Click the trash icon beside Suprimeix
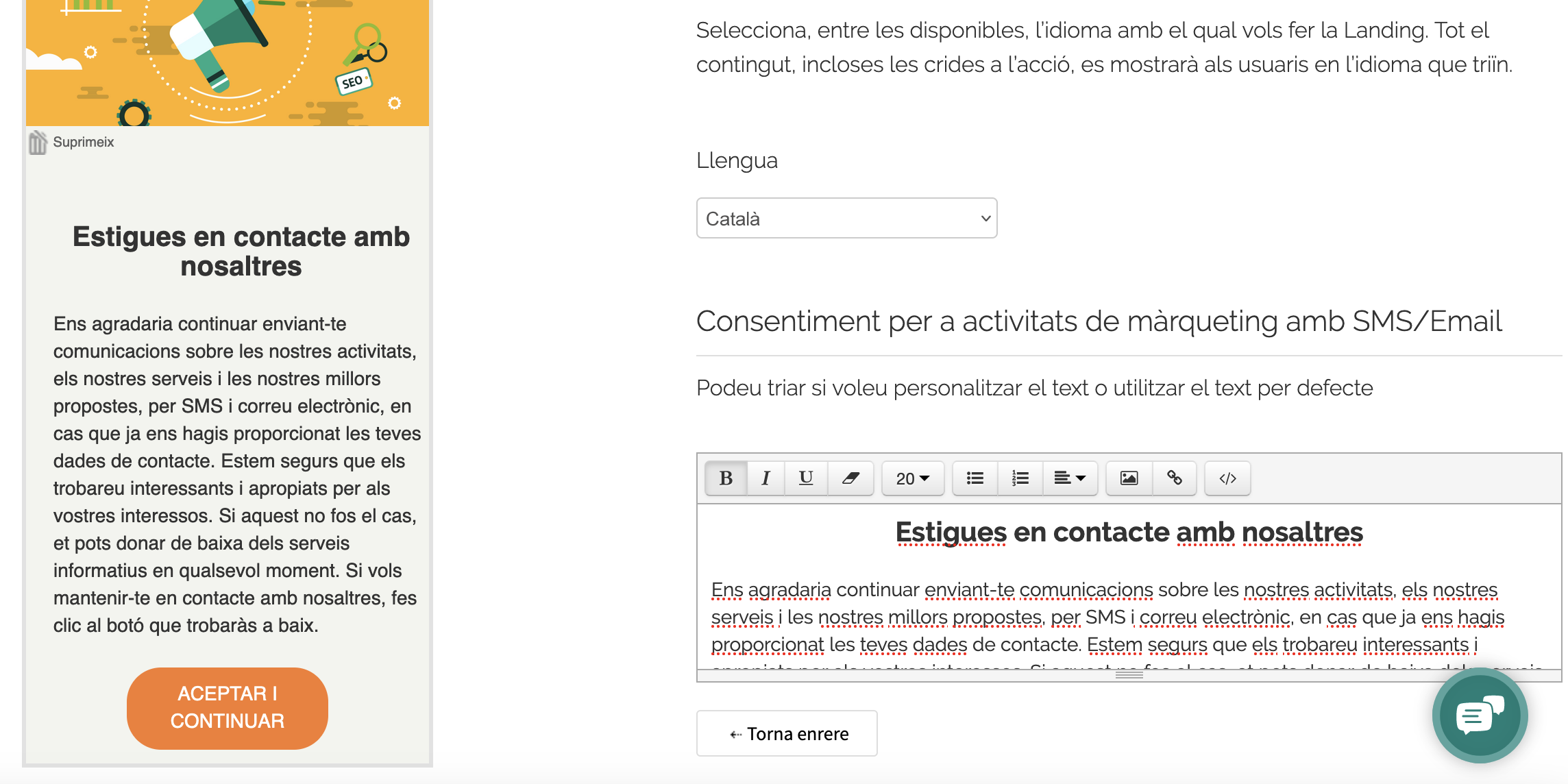Screen dimensions: 1568x784 point(38,143)
